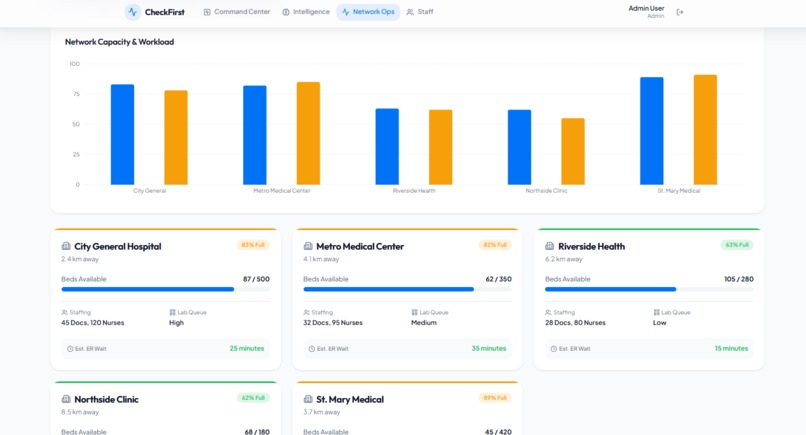This screenshot has width=806, height=435.
Task: Click Lab Queue icon in Metro Medical card
Action: 414,313
